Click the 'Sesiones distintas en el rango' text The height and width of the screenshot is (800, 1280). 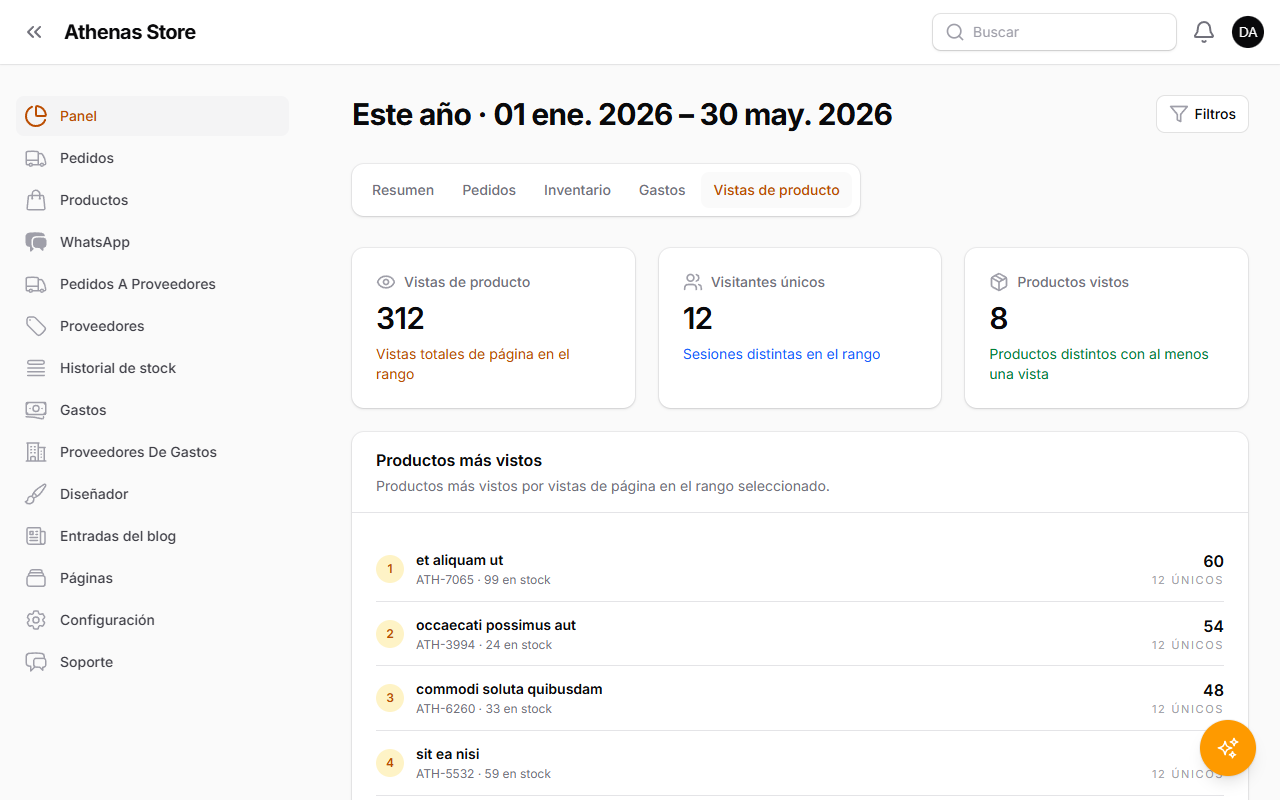coord(782,354)
